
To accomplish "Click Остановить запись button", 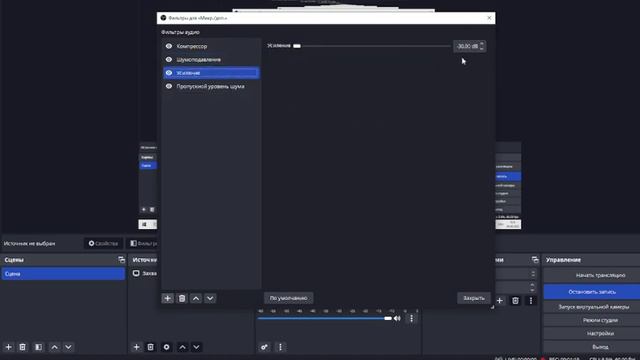I will (x=592, y=292).
